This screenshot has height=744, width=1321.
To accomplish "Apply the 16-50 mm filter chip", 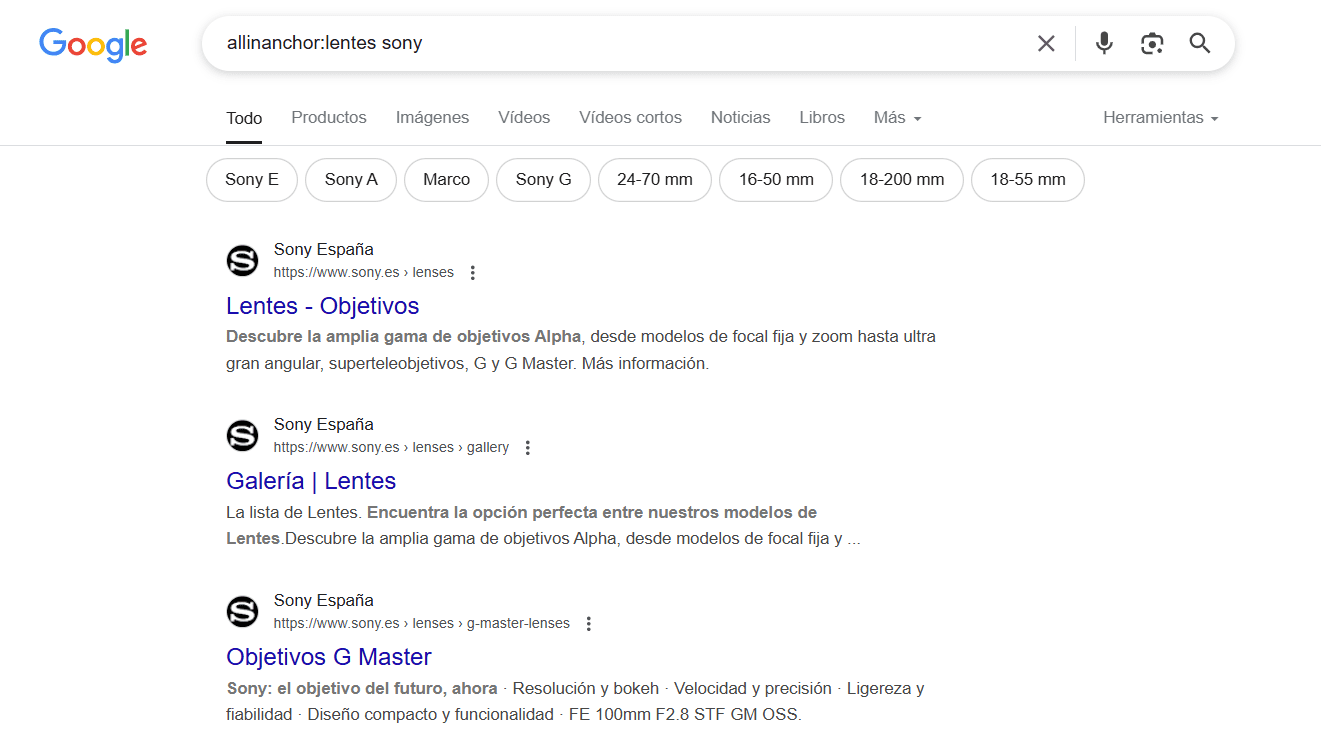I will tap(776, 180).
